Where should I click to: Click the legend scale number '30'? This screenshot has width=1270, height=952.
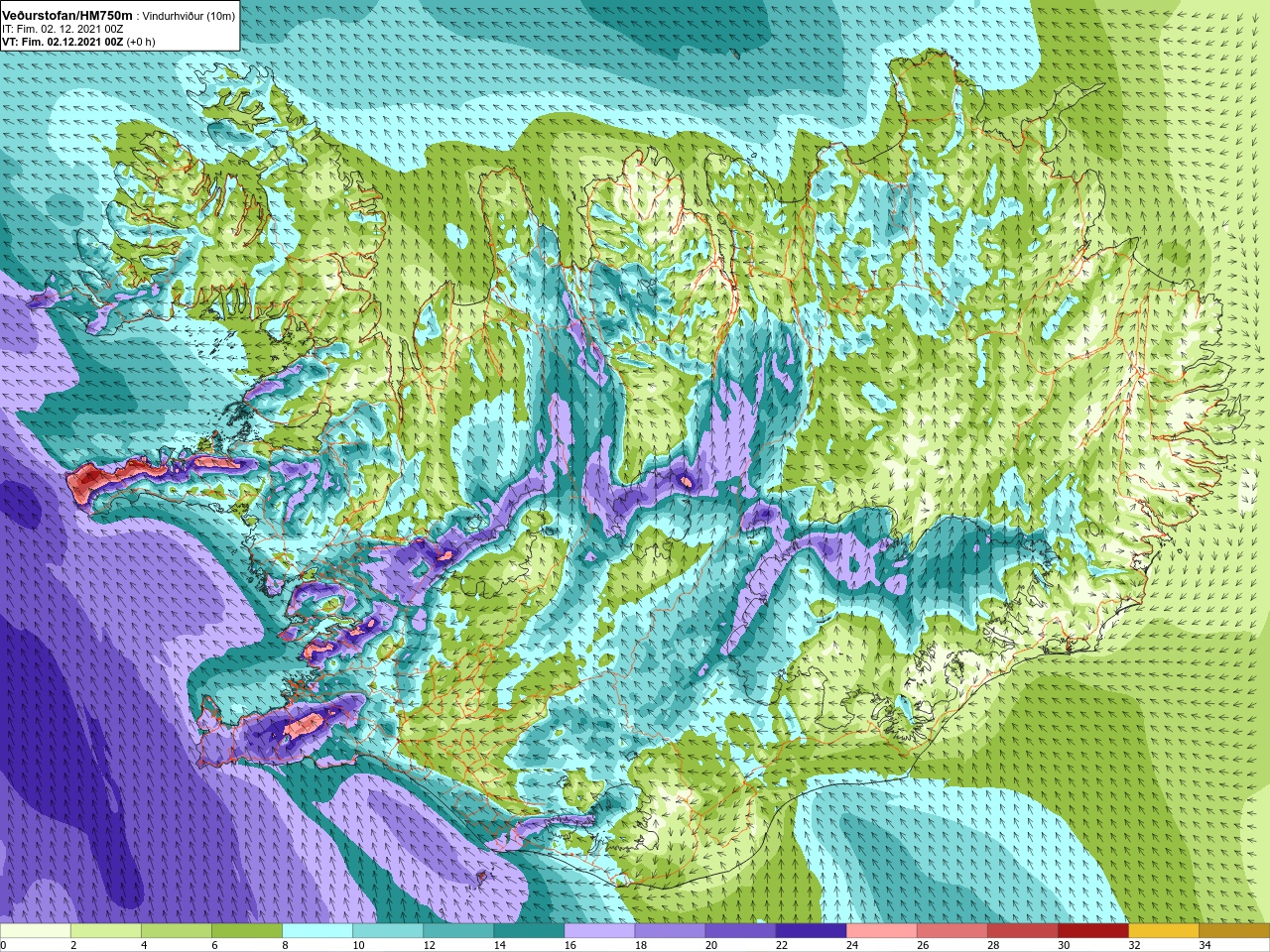tap(1063, 945)
